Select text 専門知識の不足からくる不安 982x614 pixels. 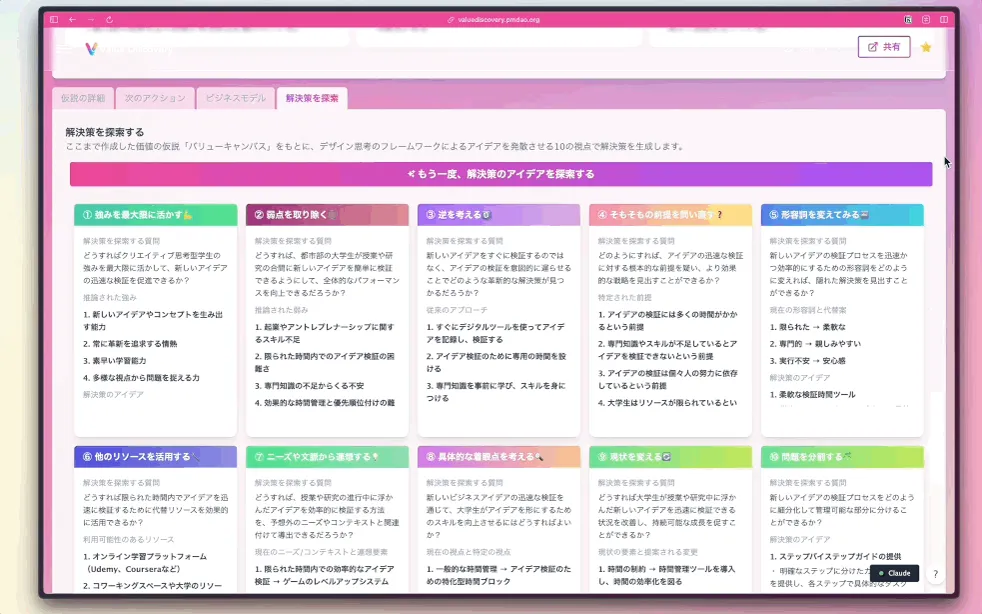[x=314, y=386]
